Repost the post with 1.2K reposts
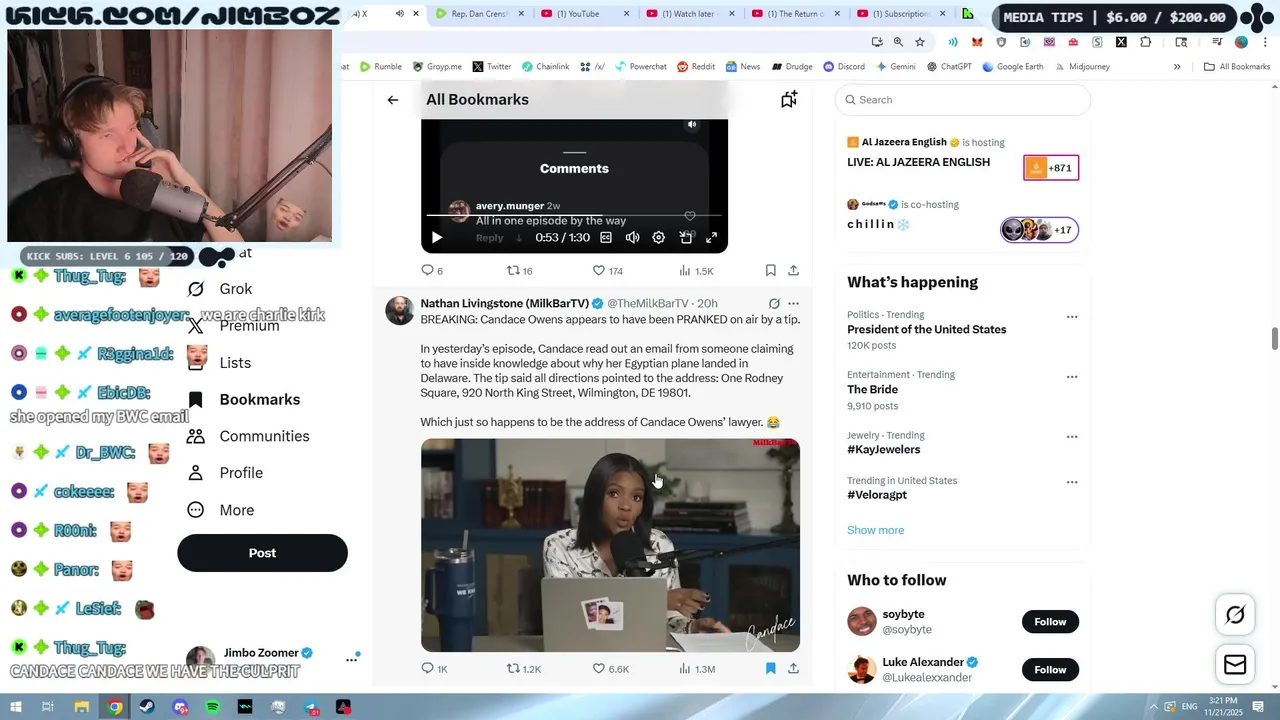 tap(523, 668)
